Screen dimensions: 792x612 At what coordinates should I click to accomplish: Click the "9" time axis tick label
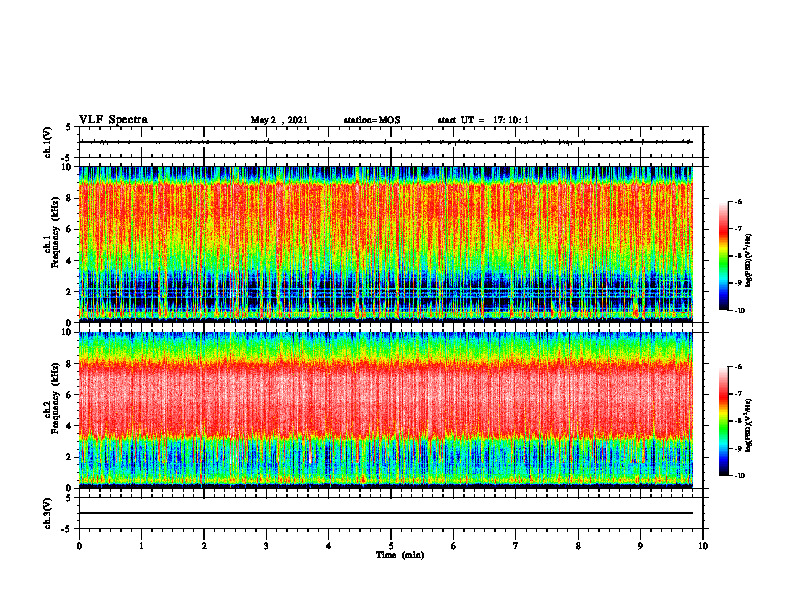coord(640,546)
